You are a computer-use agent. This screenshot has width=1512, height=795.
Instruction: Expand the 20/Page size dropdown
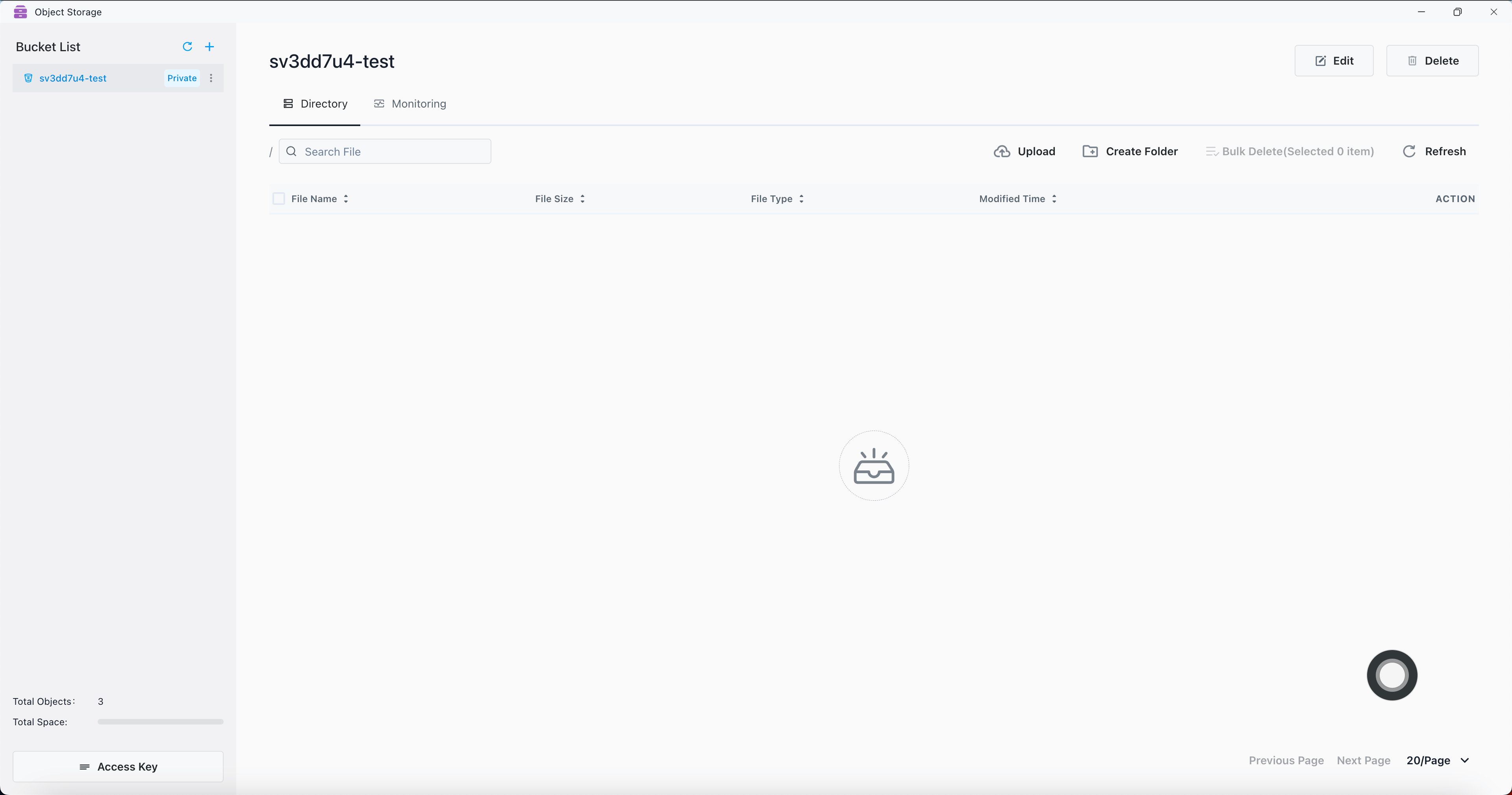[1438, 760]
